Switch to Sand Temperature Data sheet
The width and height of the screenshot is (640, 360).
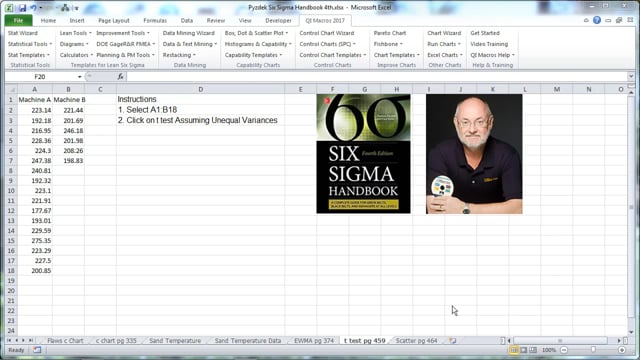coord(248,340)
